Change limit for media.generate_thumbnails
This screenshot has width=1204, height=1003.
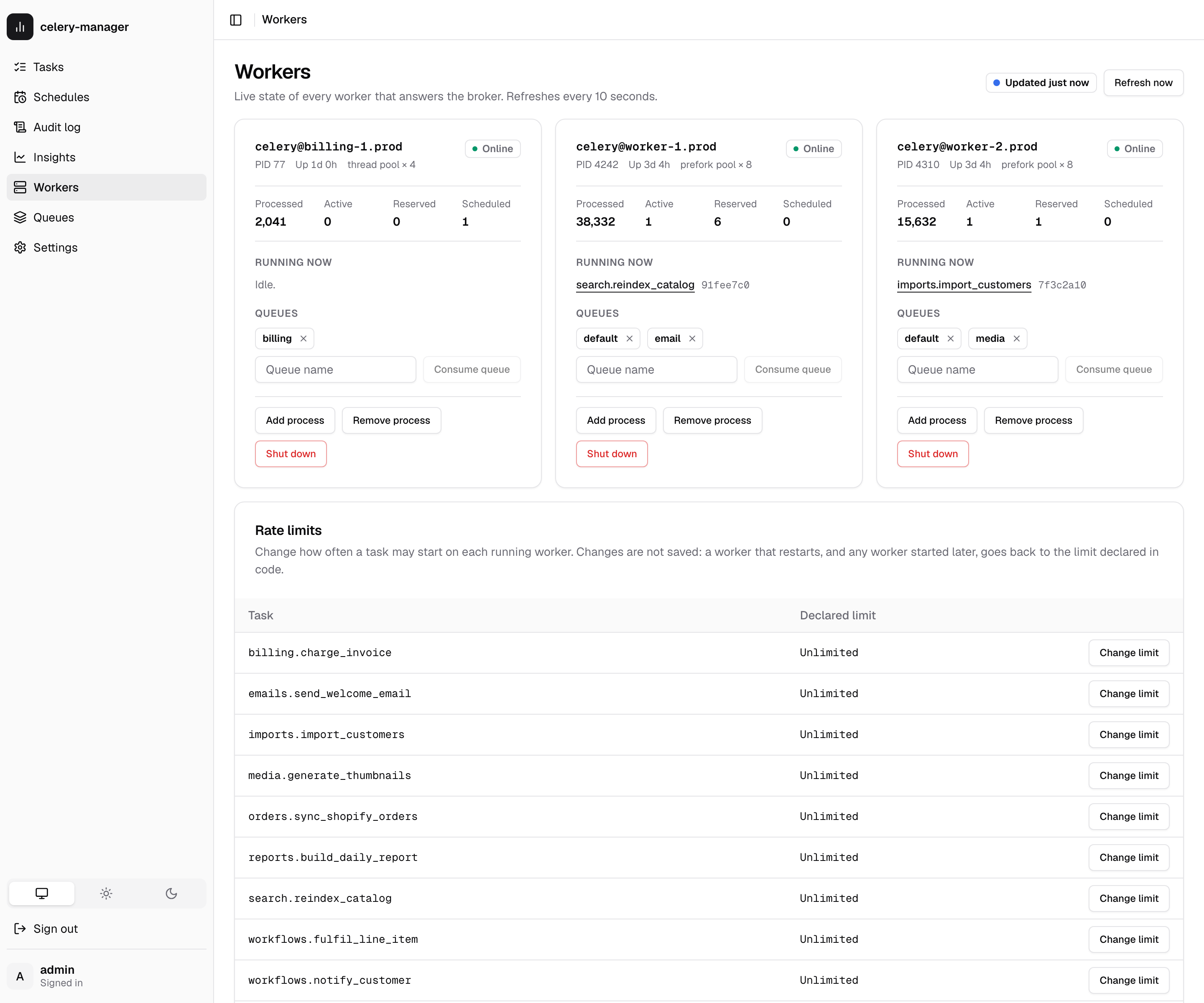click(1128, 776)
